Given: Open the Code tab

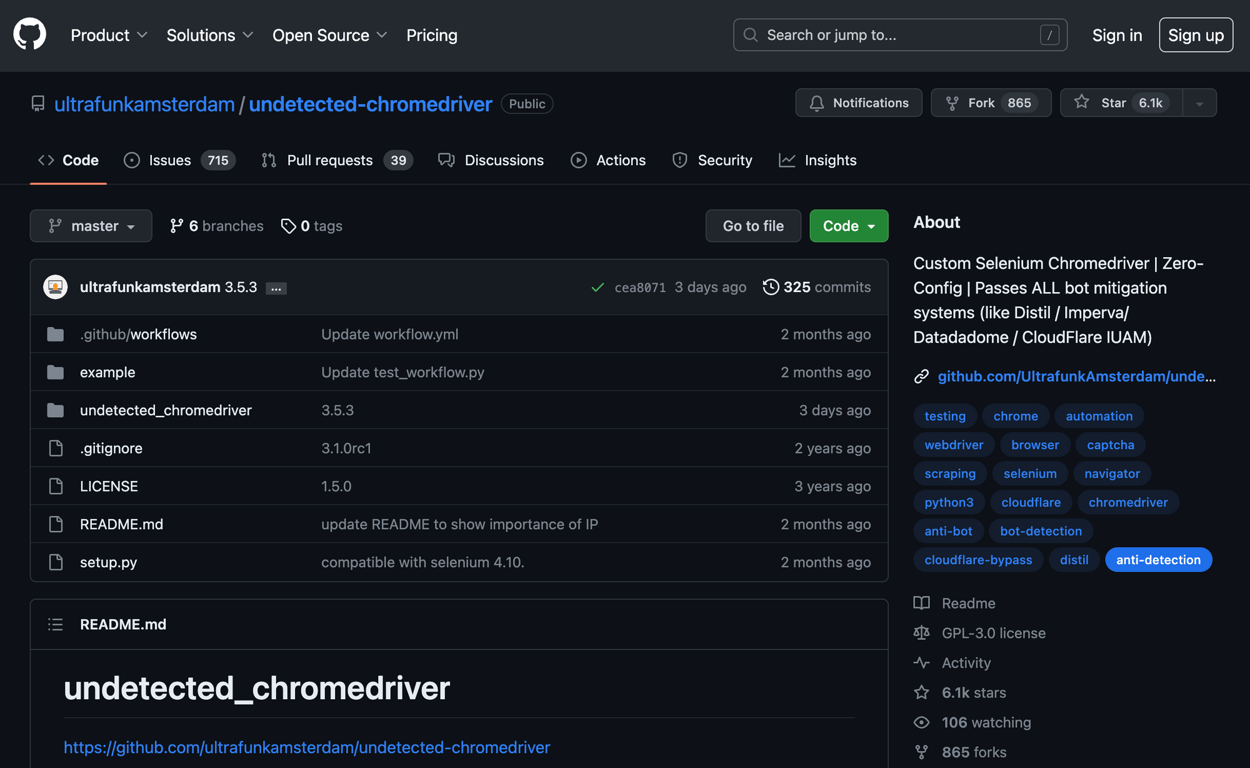Looking at the screenshot, I should coord(69,160).
